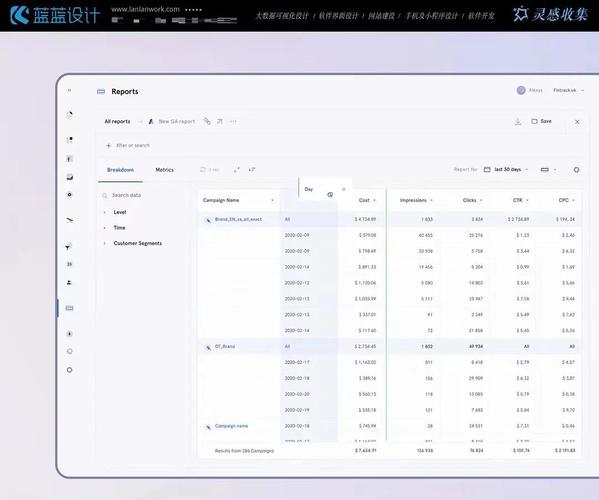Click the clock icon on Day column
599x500 pixels.
coord(330,195)
